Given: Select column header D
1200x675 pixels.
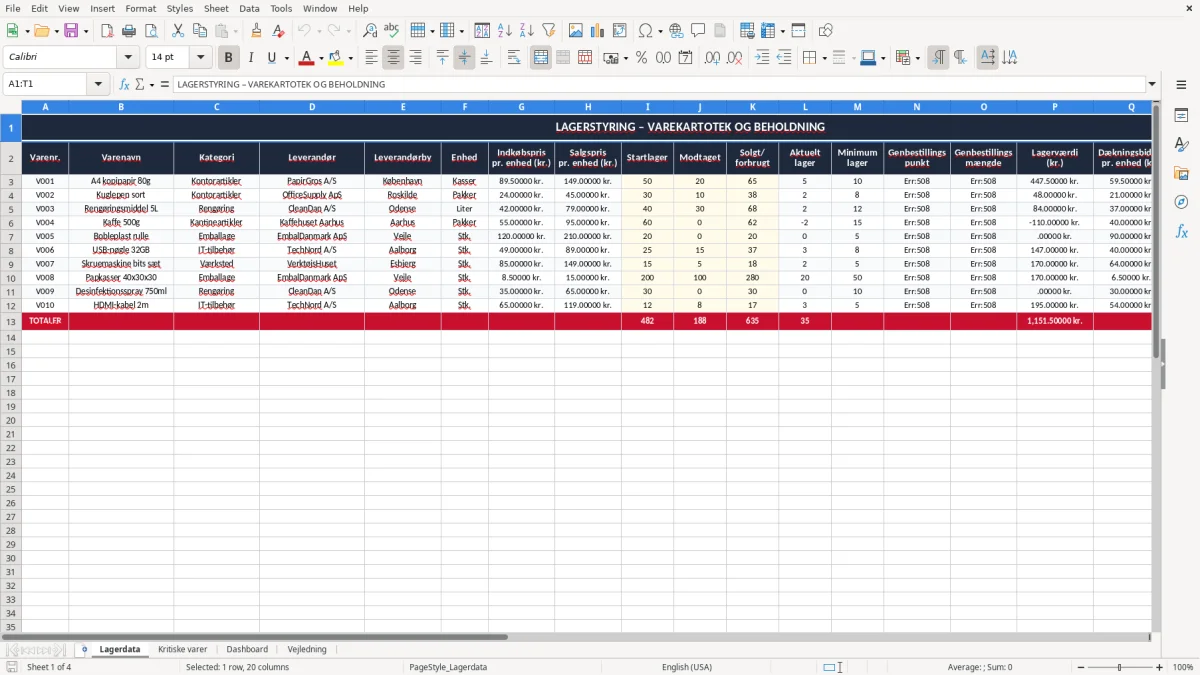Looking at the screenshot, I should (312, 106).
